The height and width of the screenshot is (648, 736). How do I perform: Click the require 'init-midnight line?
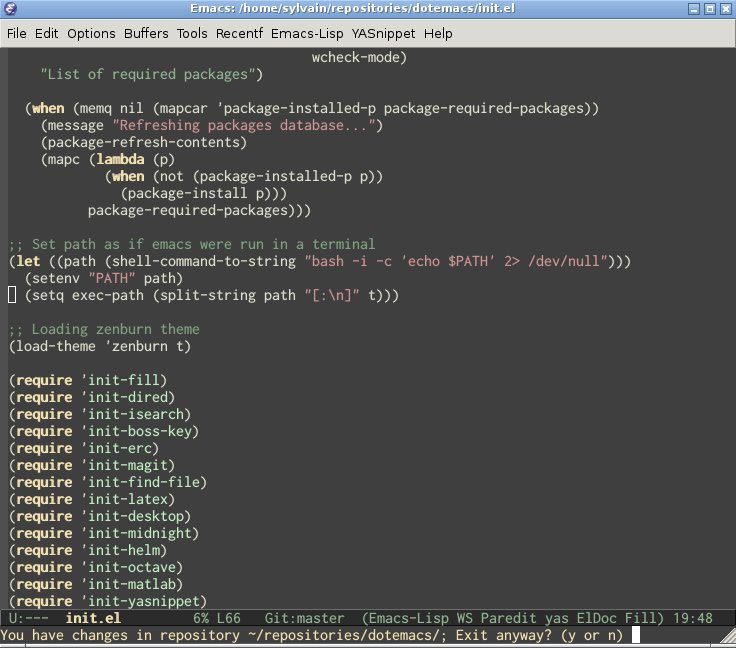(104, 534)
